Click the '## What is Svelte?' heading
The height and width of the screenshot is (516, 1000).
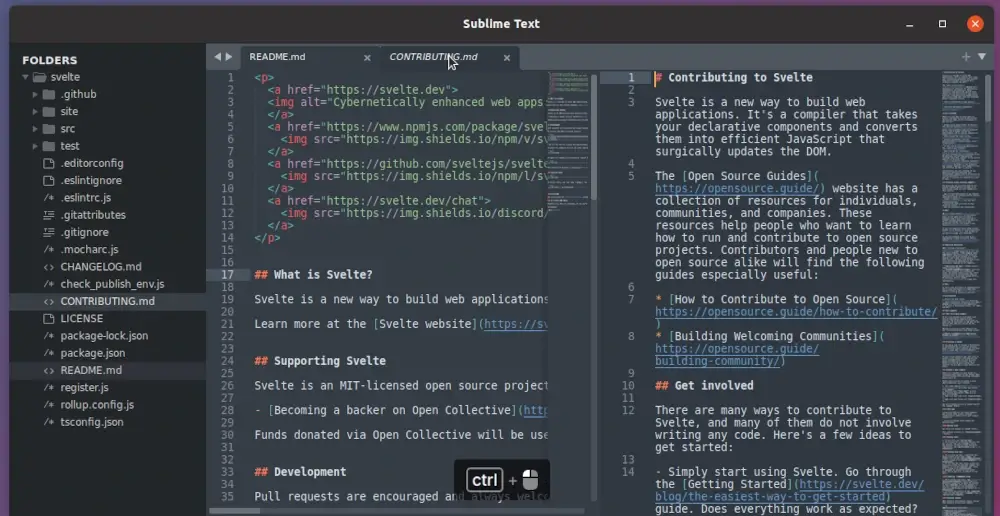tap(313, 275)
